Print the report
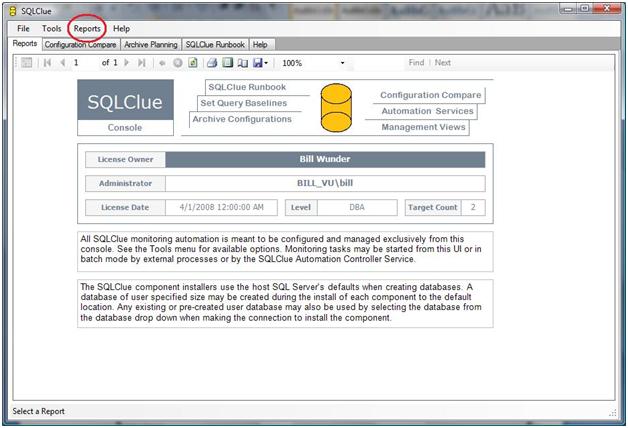The image size is (628, 428). coord(212,62)
